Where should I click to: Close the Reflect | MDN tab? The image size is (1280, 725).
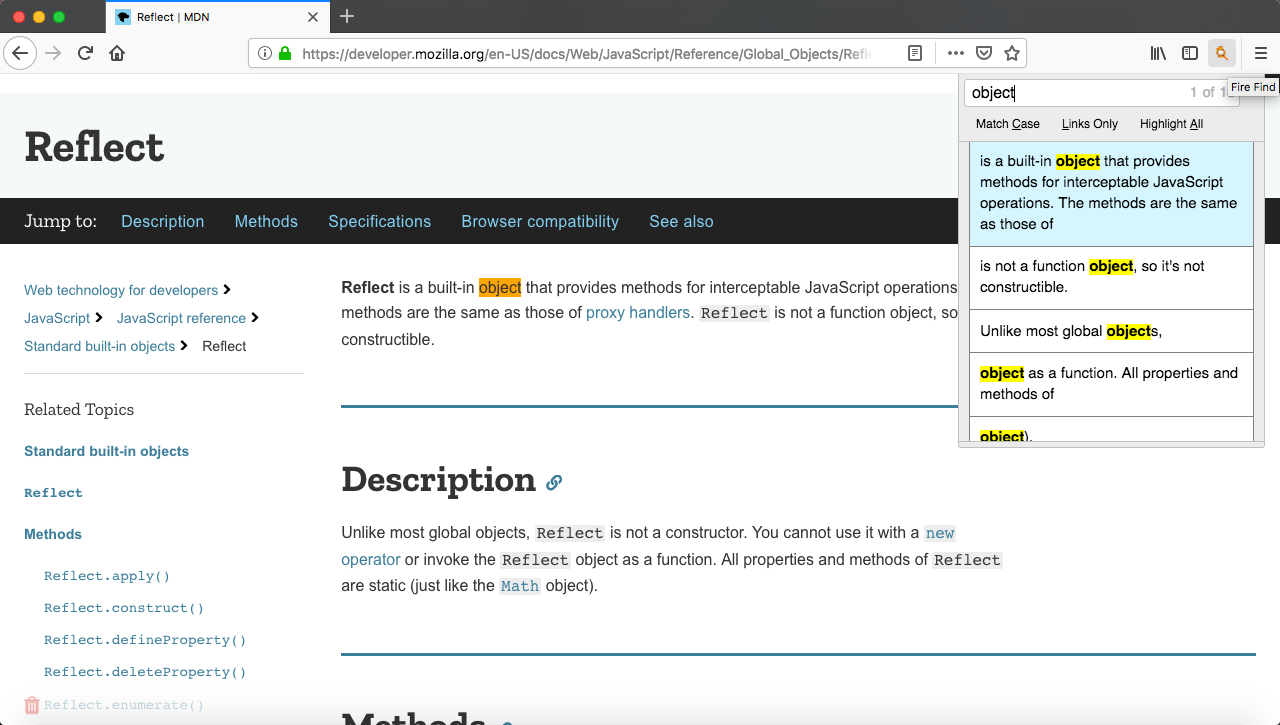pyautogui.click(x=313, y=17)
